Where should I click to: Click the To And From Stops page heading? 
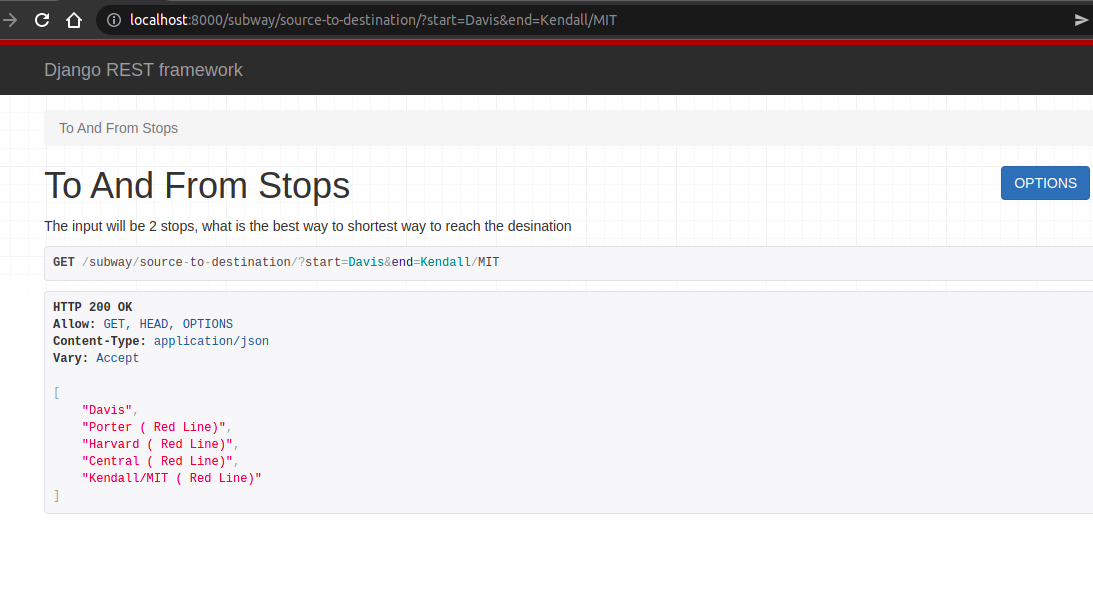[196, 185]
